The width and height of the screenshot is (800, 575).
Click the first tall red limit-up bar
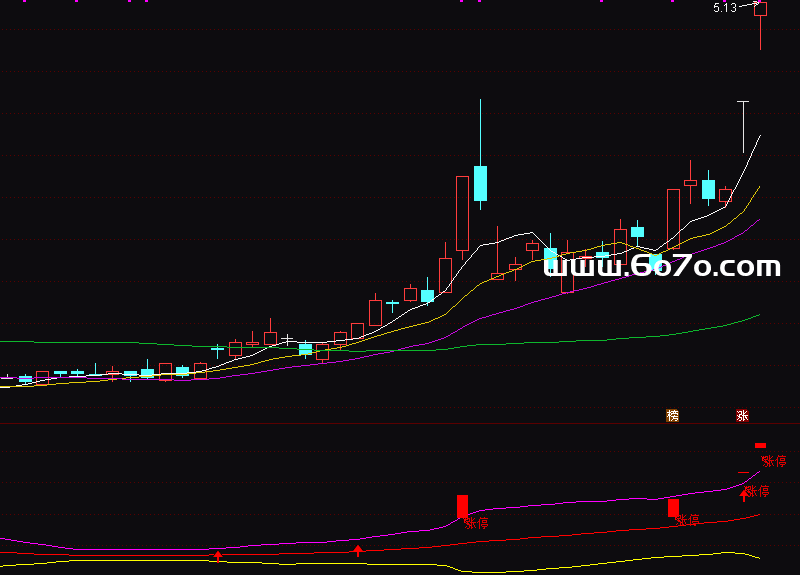[462, 506]
